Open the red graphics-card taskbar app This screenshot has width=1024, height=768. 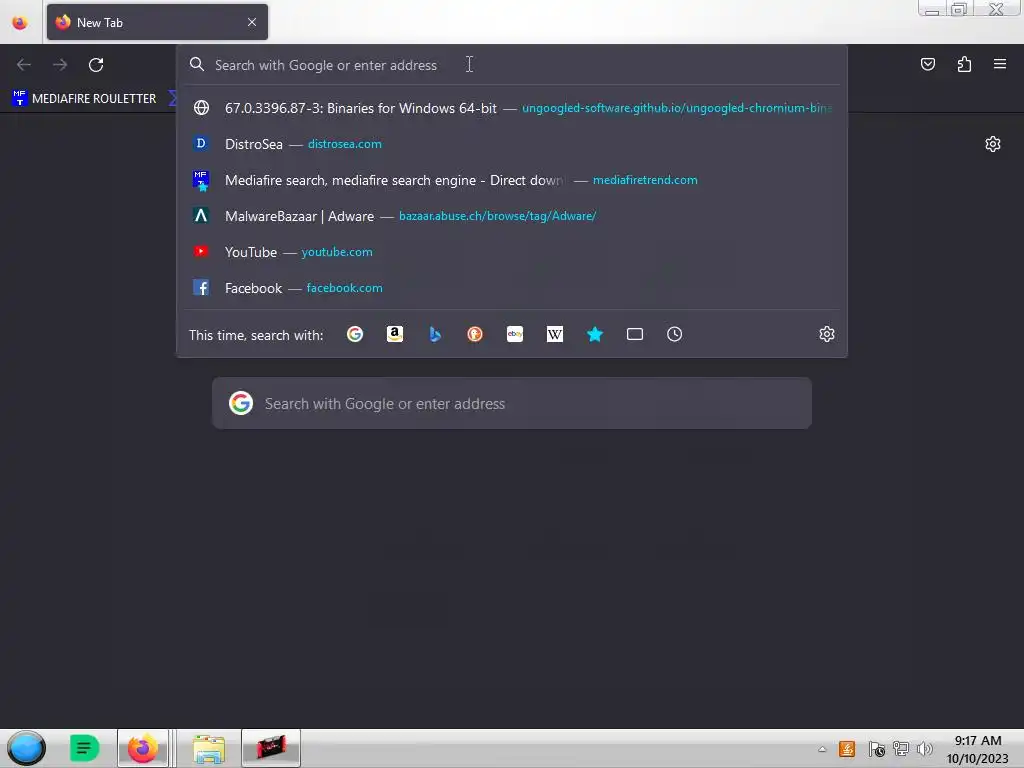pyautogui.click(x=271, y=748)
